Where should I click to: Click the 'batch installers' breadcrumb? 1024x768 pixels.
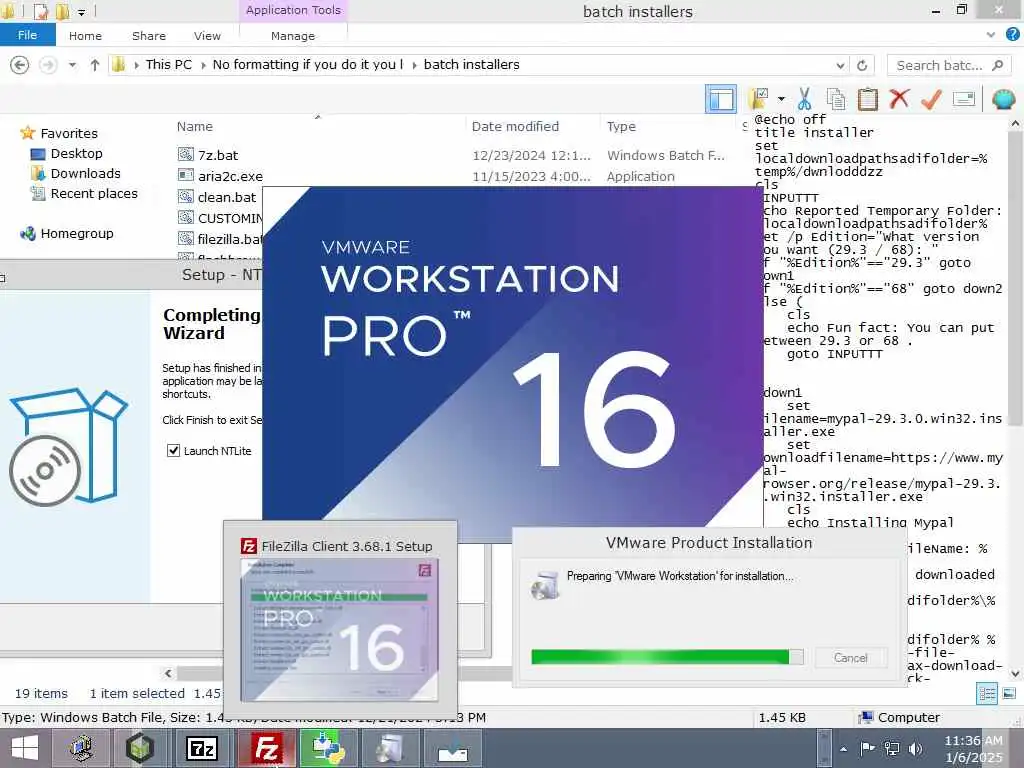pos(472,65)
